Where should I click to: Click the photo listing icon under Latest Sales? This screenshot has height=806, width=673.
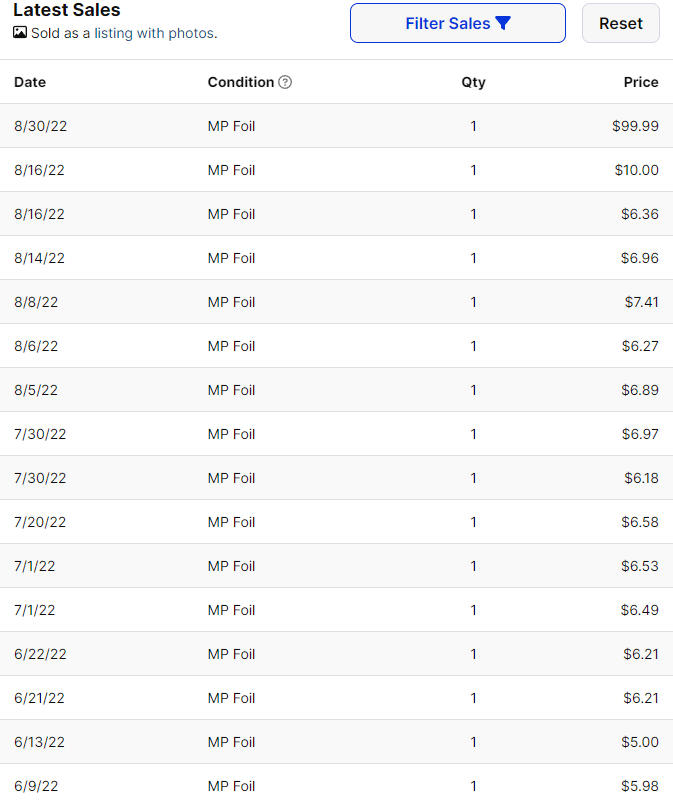click(x=20, y=33)
